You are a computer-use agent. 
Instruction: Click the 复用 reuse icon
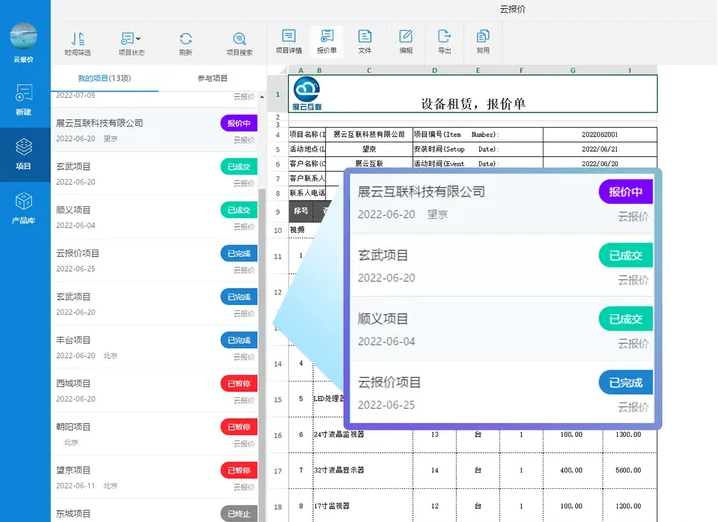pos(483,42)
